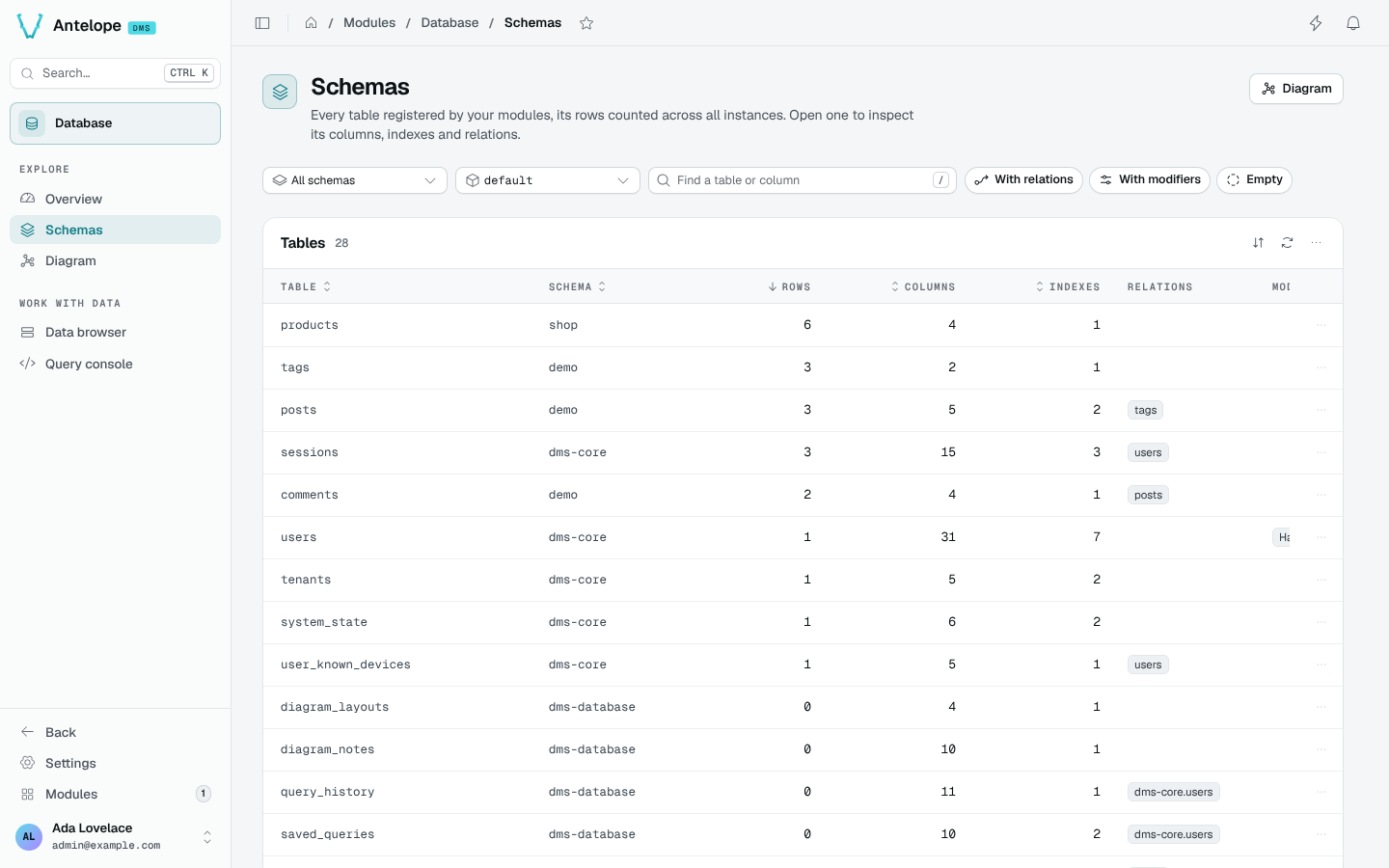This screenshot has height=868, width=1389.
Task: Star the Schemas page as favorite
Action: (x=586, y=23)
